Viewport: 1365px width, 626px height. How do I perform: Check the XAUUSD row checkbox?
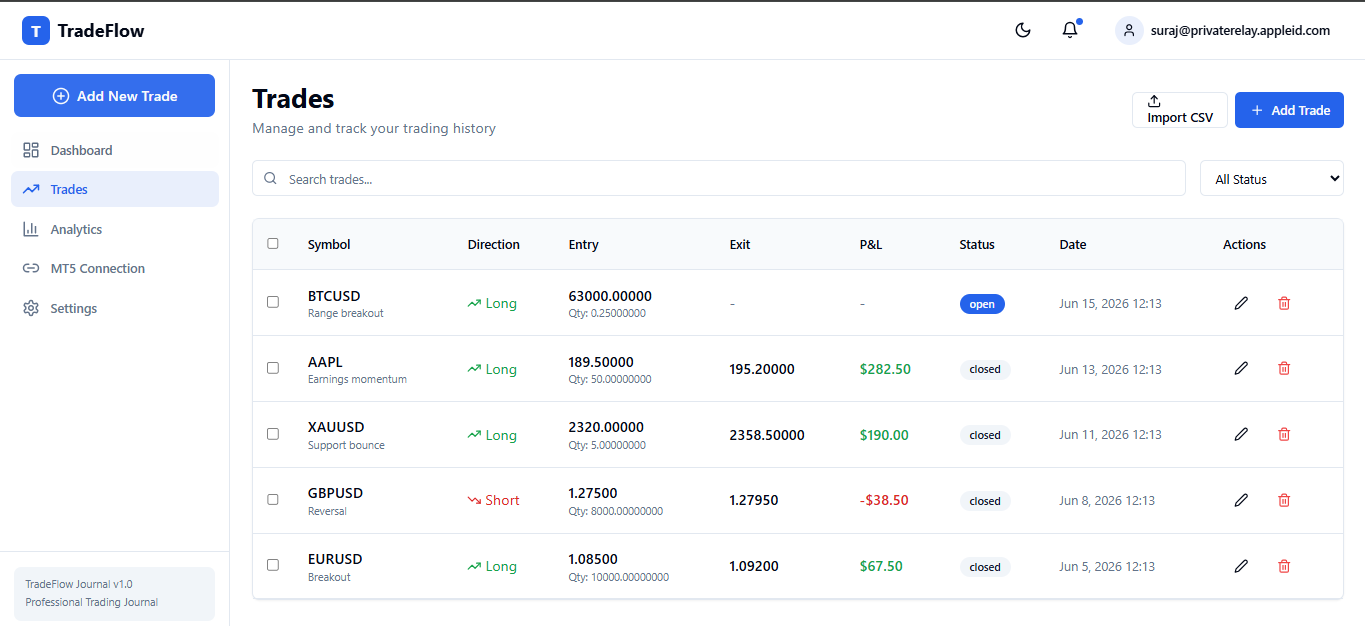[273, 434]
